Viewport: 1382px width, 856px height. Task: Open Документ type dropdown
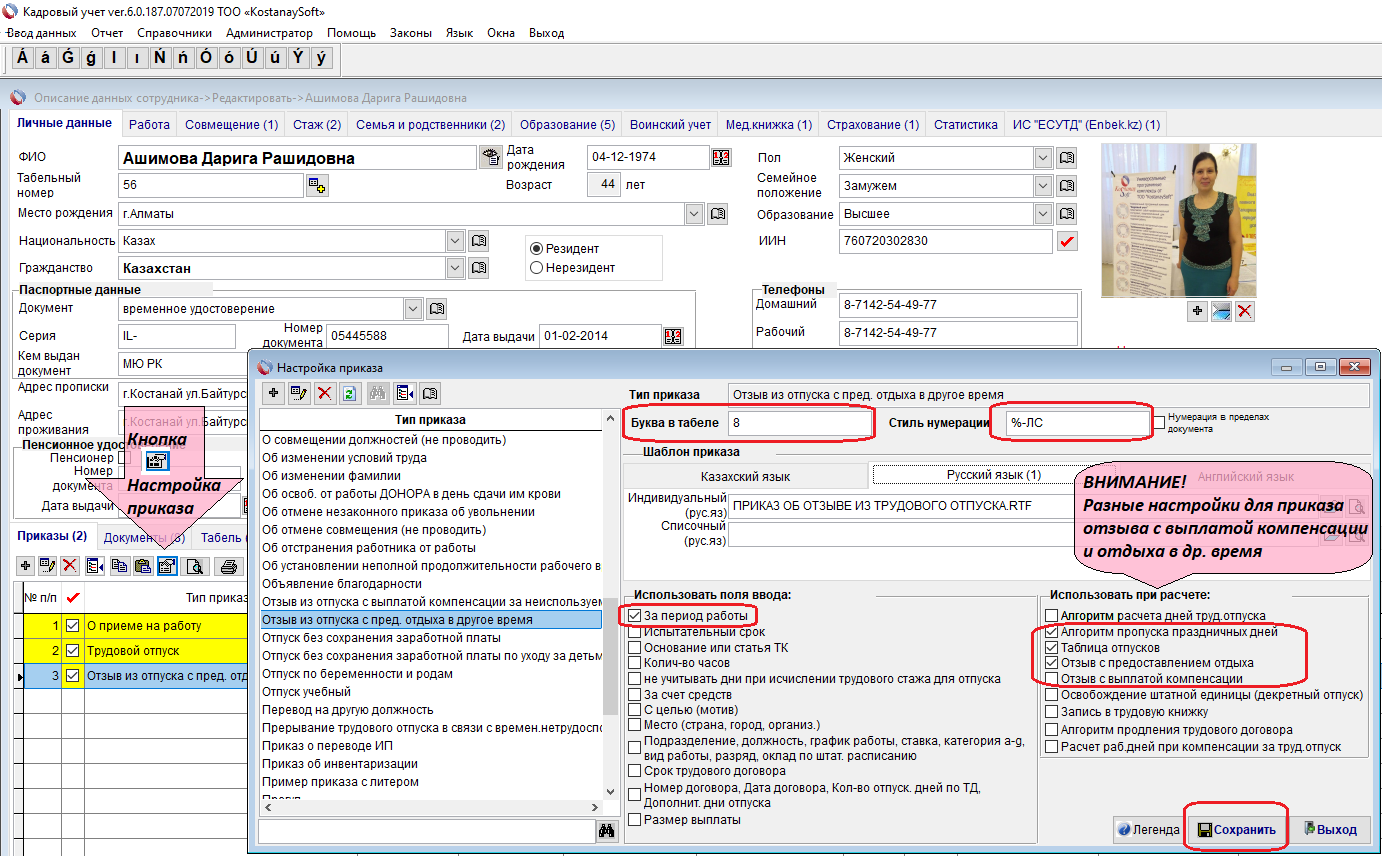click(414, 308)
